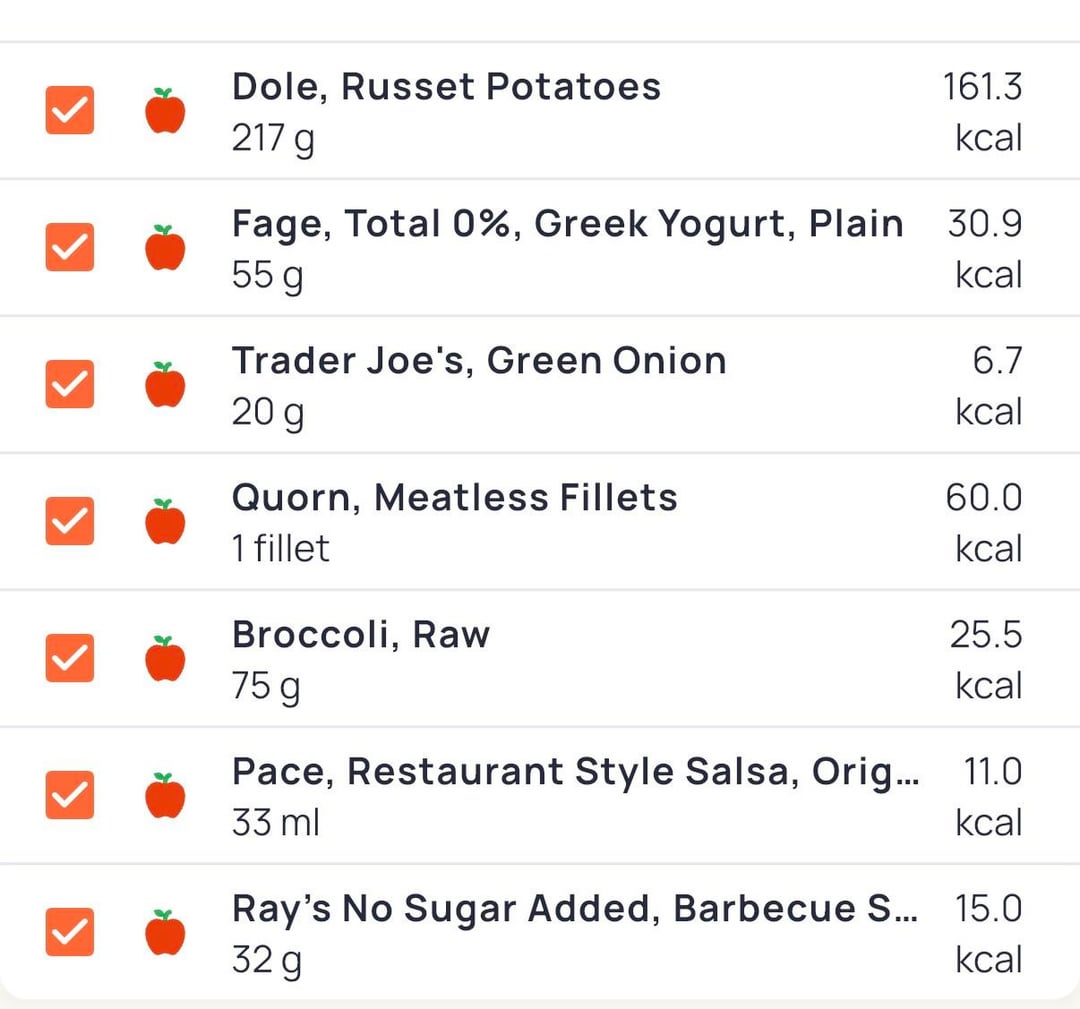Image resolution: width=1080 pixels, height=1009 pixels.
Task: Tap the 75 g serving size of broccoli
Action: pyautogui.click(x=266, y=687)
